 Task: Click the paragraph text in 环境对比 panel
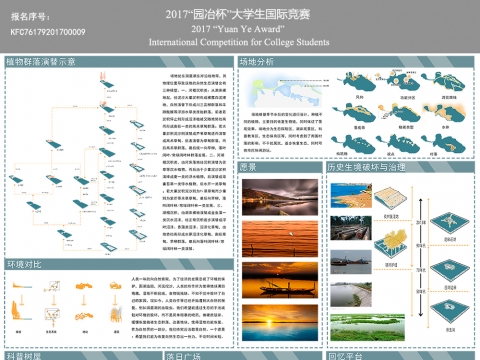[x=178, y=308]
